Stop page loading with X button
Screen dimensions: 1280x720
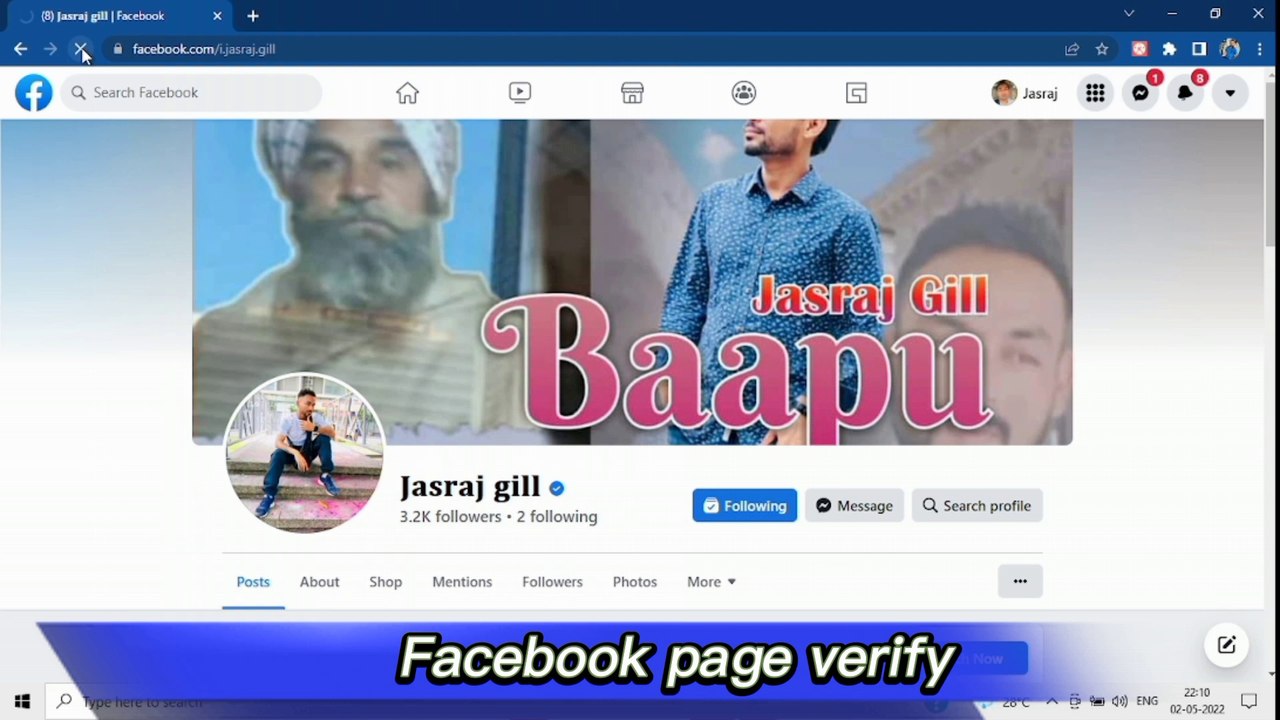coord(81,49)
